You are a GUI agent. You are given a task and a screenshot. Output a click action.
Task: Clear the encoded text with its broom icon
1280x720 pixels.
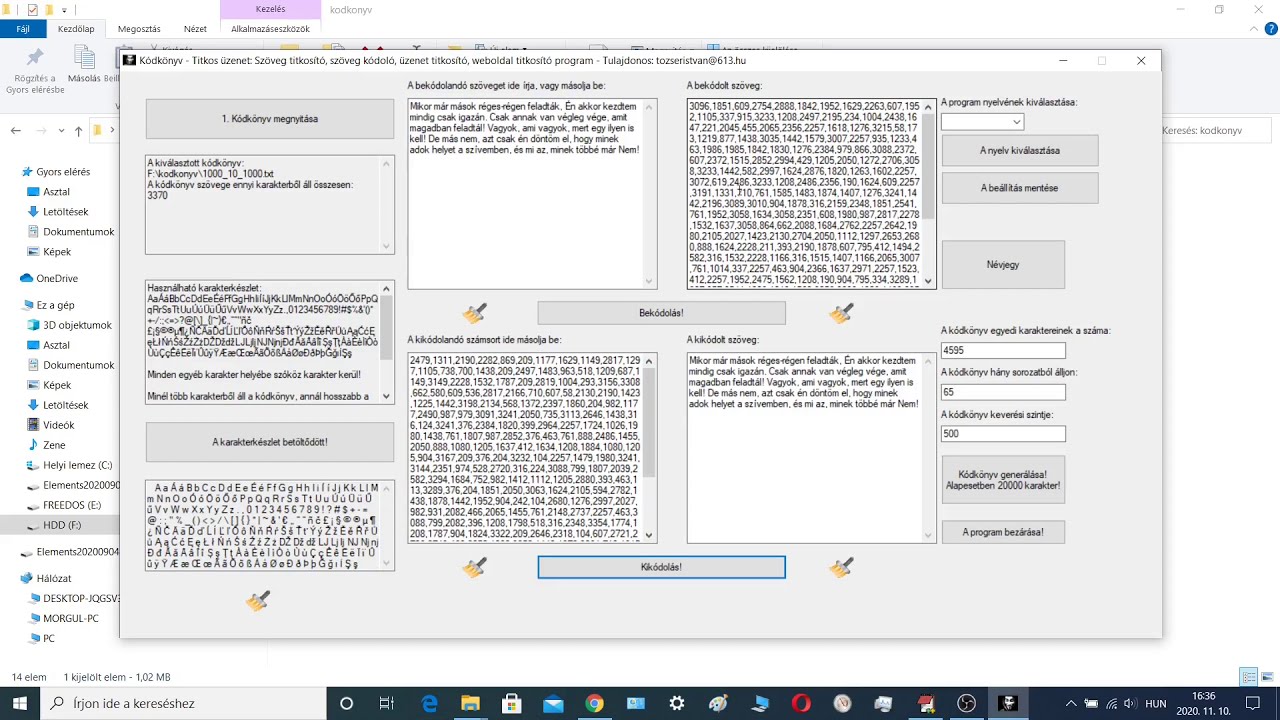click(x=841, y=314)
